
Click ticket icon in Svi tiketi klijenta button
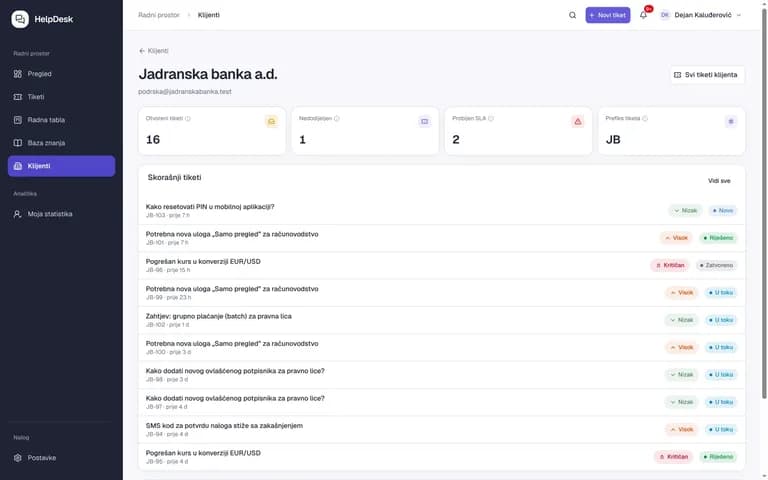click(677, 75)
